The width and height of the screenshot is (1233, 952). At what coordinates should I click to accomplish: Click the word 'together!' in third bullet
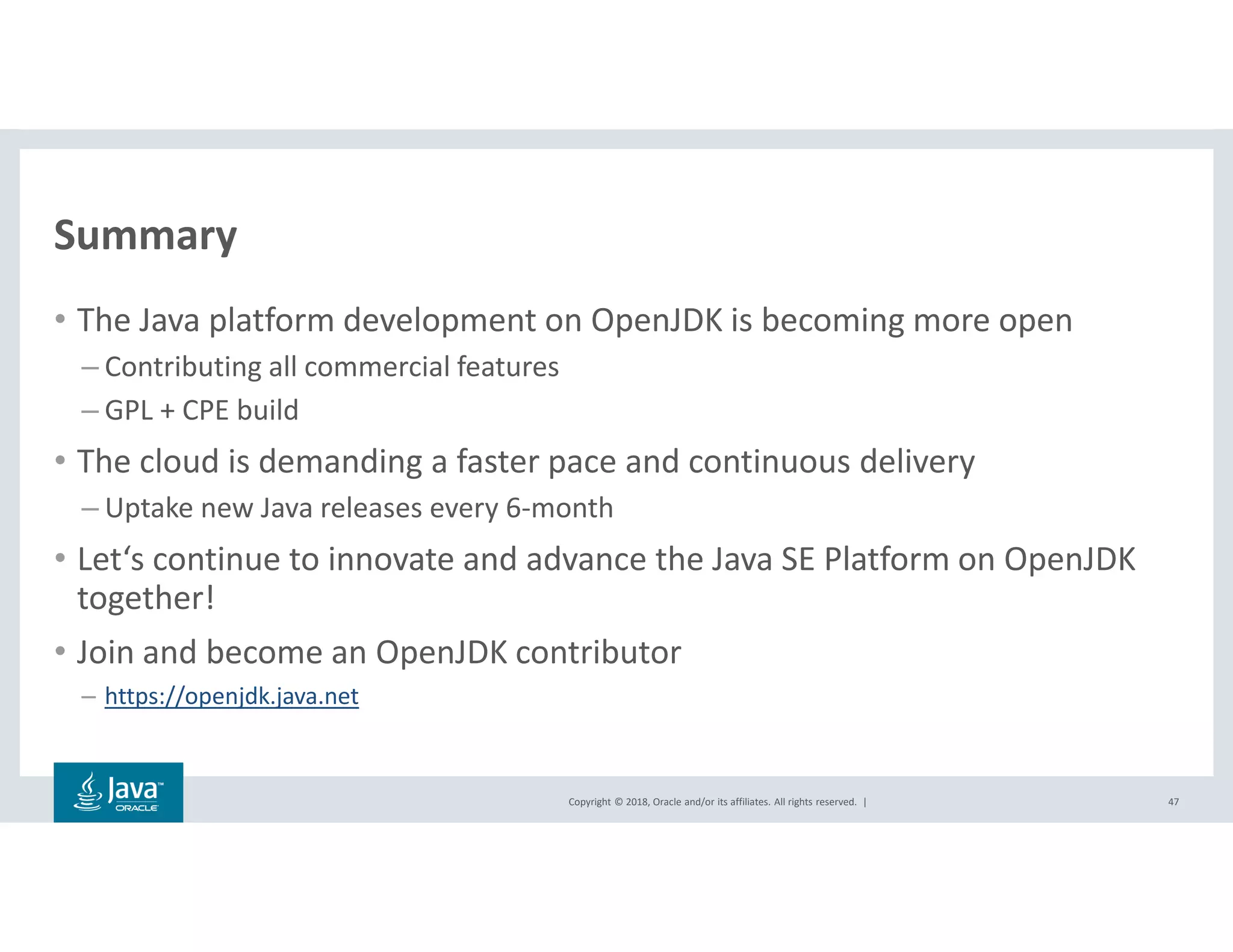[x=146, y=598]
